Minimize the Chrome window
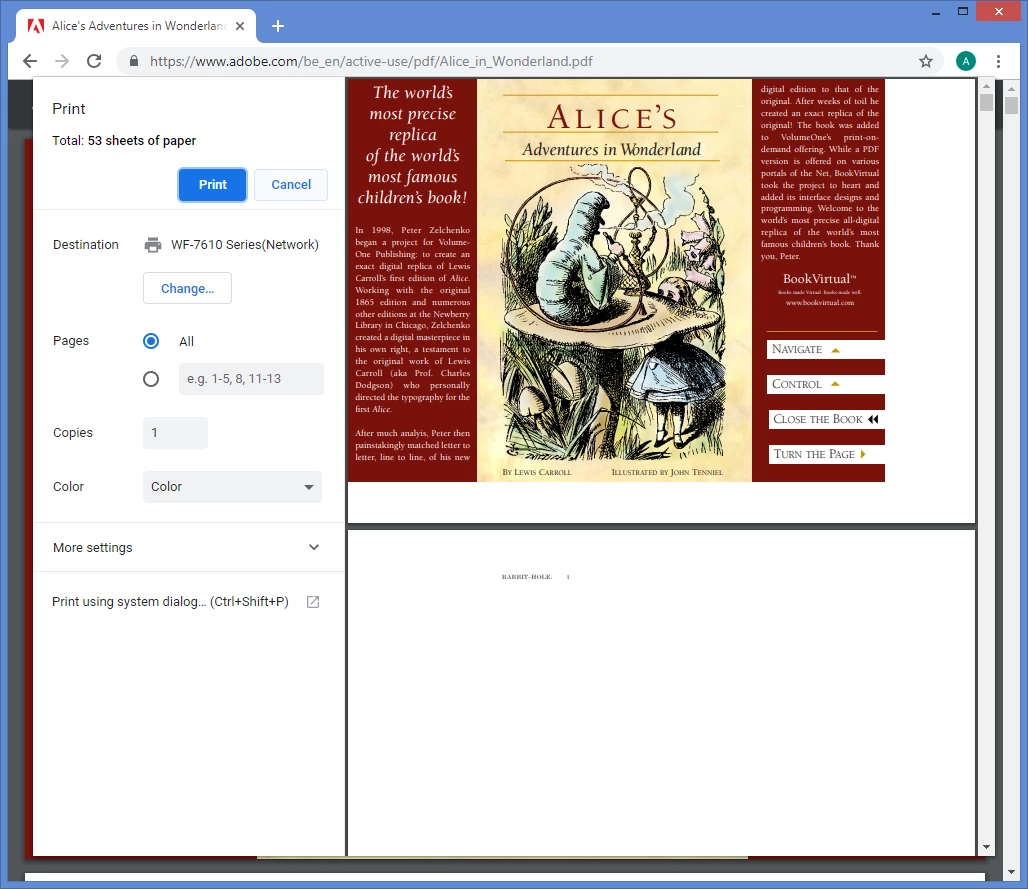 pos(936,12)
